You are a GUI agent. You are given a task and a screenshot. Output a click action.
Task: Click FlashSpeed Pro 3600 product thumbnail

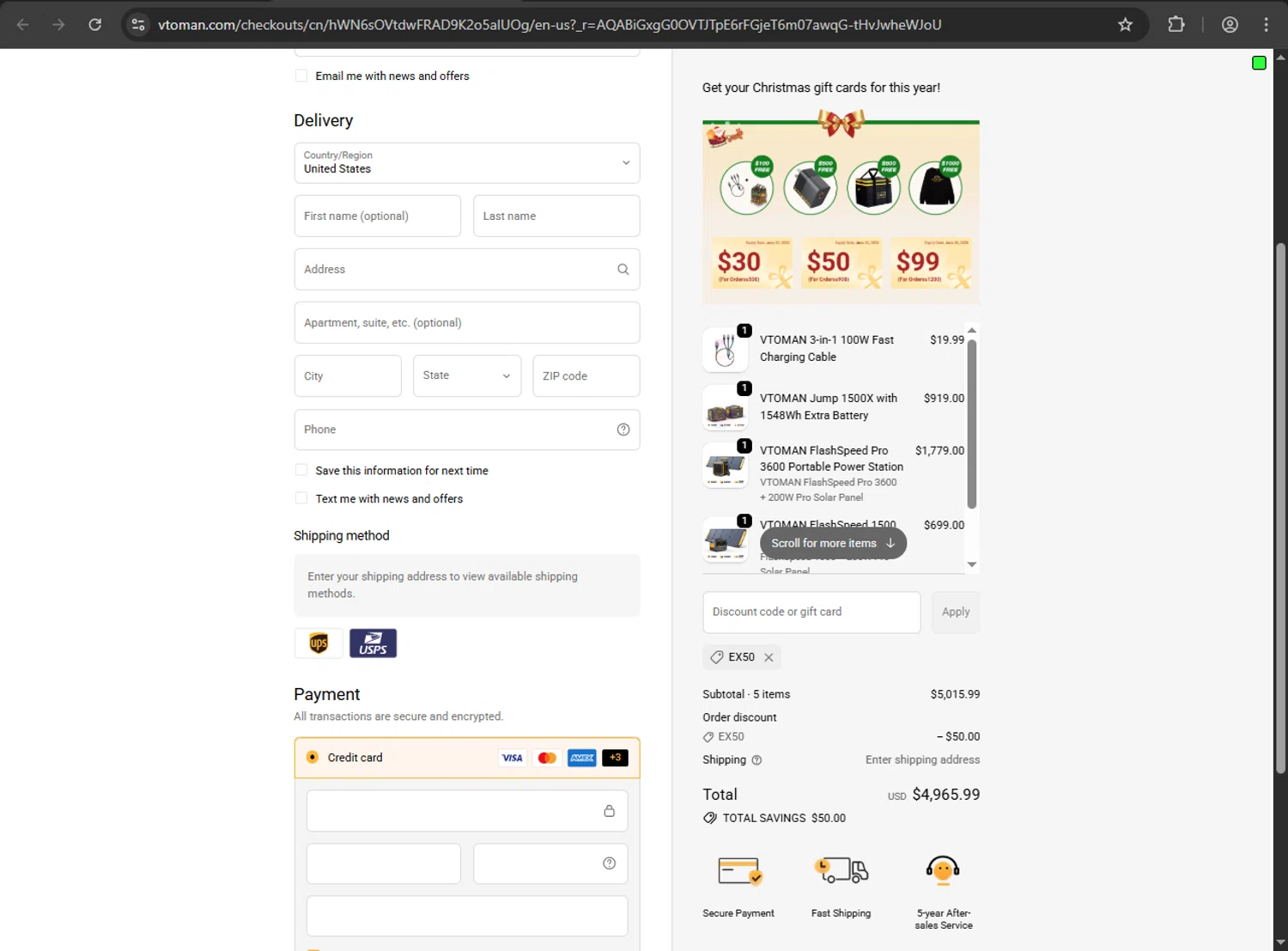point(725,465)
